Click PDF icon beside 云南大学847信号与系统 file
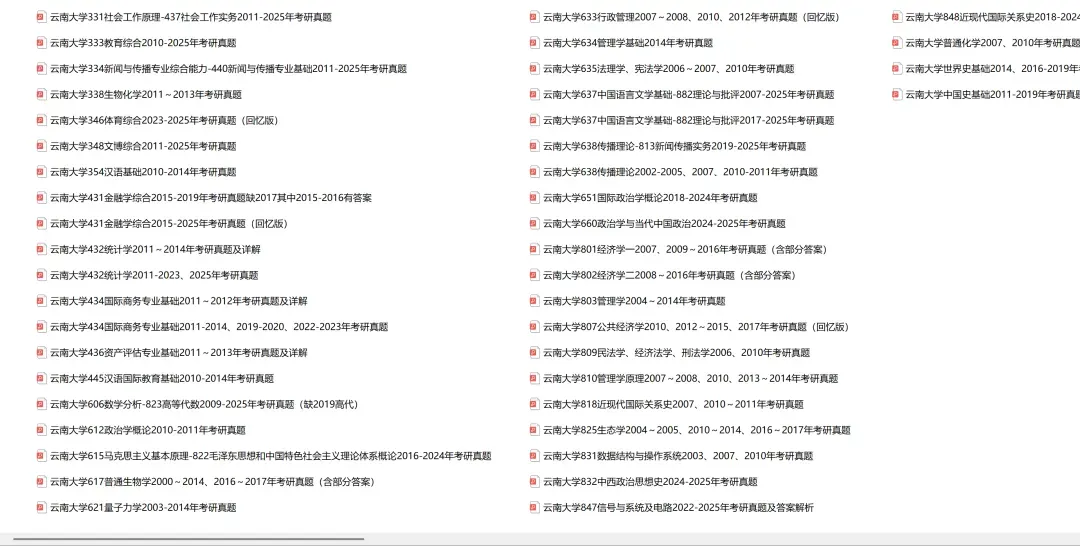This screenshot has width=1080, height=546. [534, 507]
